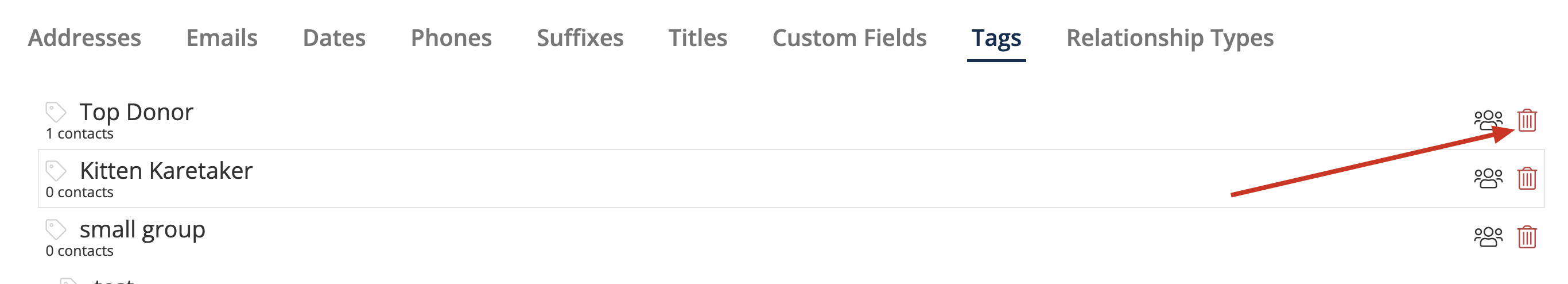Select the Phones tab
The height and width of the screenshot is (284, 1568).
(x=451, y=38)
